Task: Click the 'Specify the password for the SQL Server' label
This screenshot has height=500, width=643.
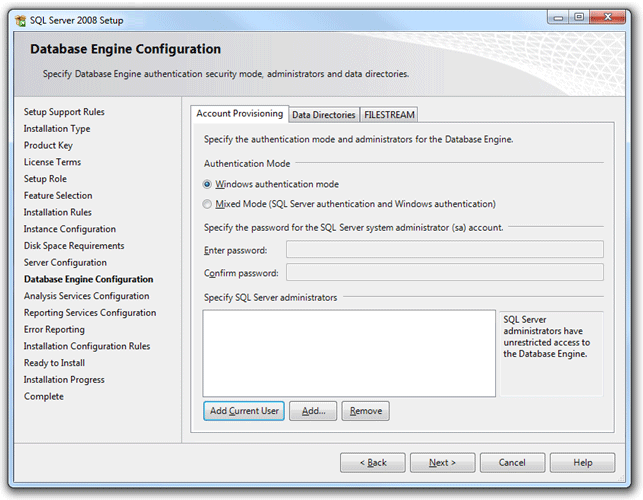Action: [x=353, y=228]
